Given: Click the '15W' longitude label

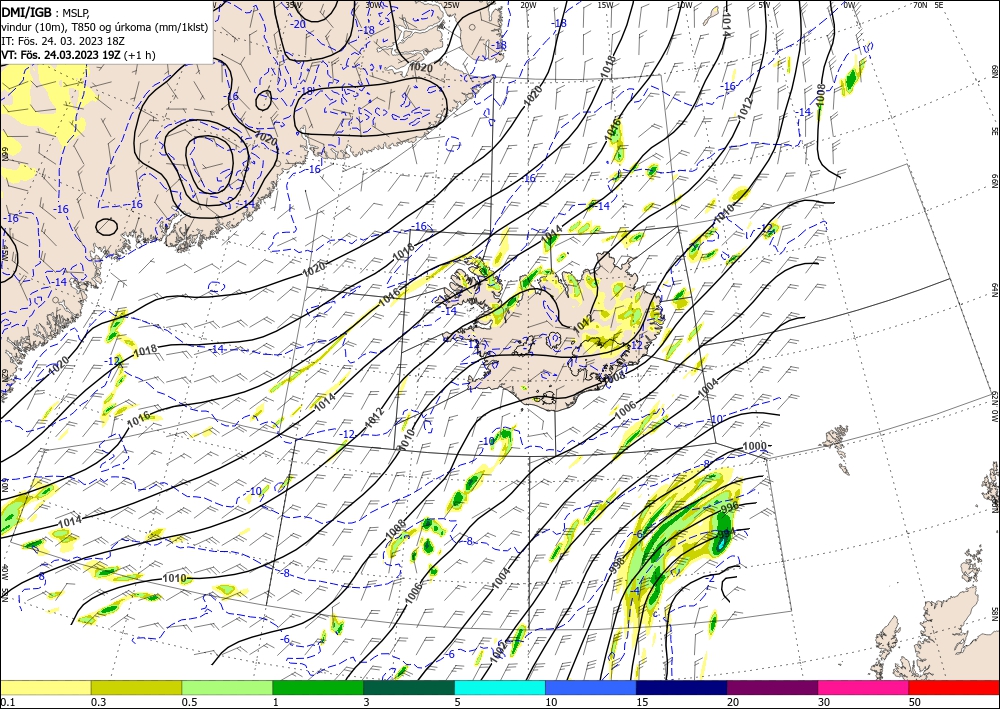Looking at the screenshot, I should click(606, 4).
